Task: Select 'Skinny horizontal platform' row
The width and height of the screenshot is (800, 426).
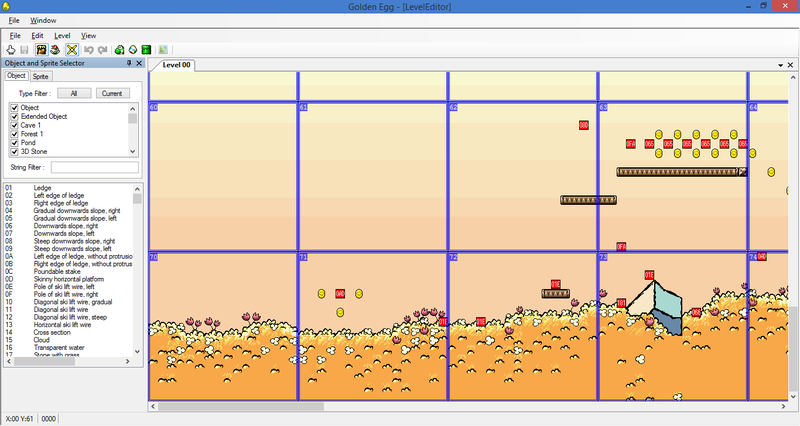Action: [x=69, y=279]
